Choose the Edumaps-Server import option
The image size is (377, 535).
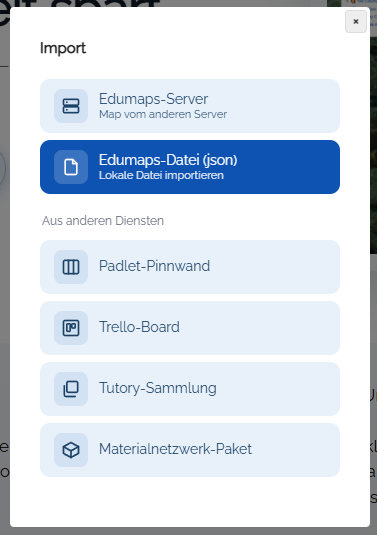(190, 106)
